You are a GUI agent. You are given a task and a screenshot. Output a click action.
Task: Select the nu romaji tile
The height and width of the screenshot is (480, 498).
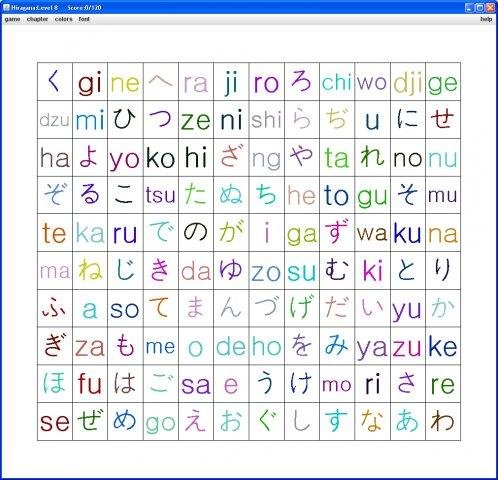[443, 157]
